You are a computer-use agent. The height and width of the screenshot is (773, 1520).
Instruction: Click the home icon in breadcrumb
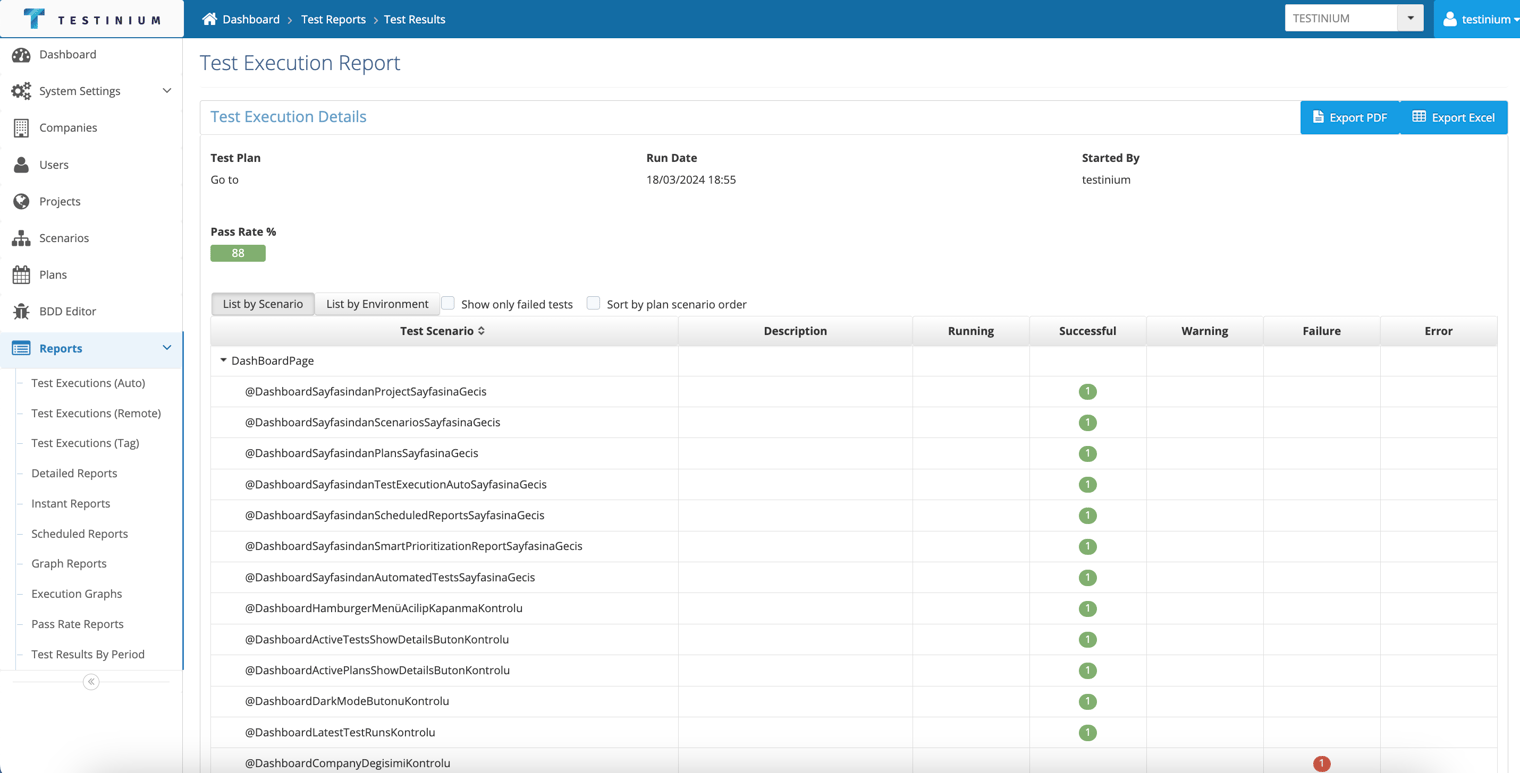[x=209, y=19]
